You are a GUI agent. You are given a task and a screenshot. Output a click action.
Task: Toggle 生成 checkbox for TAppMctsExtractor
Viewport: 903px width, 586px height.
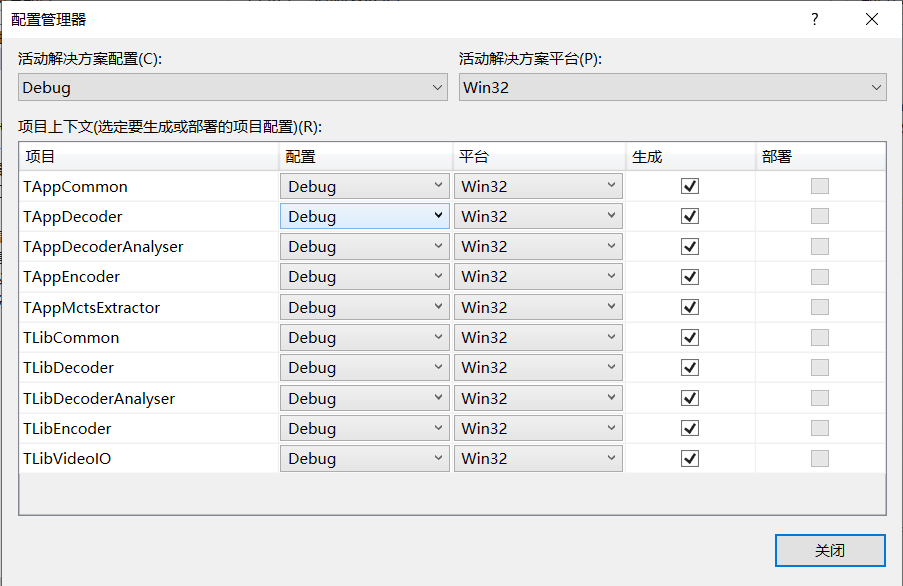(x=690, y=307)
